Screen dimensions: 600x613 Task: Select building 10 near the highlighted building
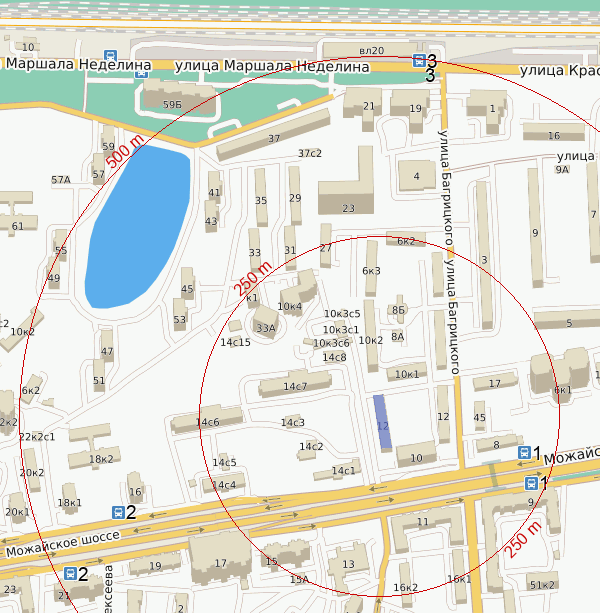point(416,458)
